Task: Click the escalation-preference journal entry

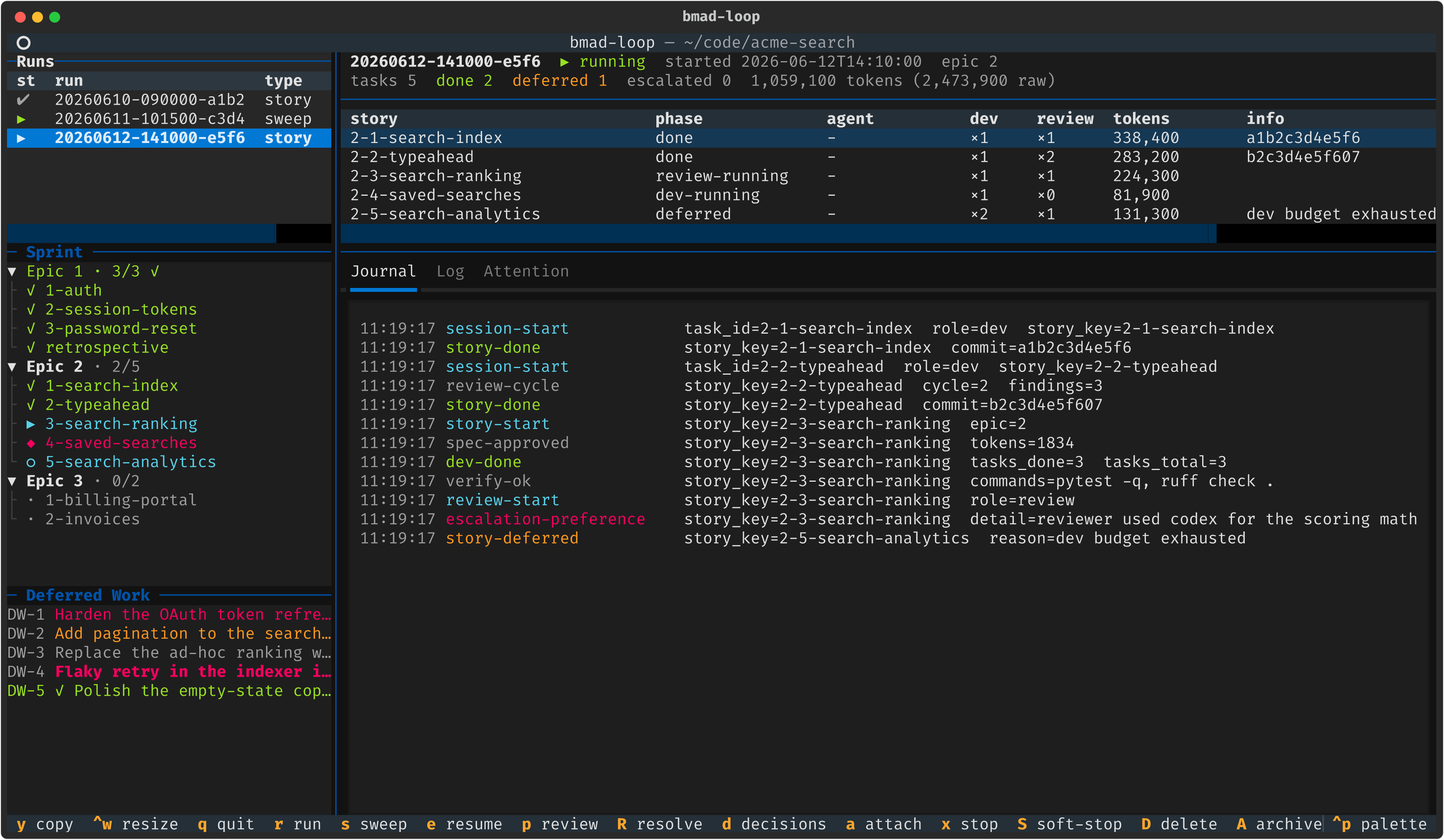Action: 888,519
